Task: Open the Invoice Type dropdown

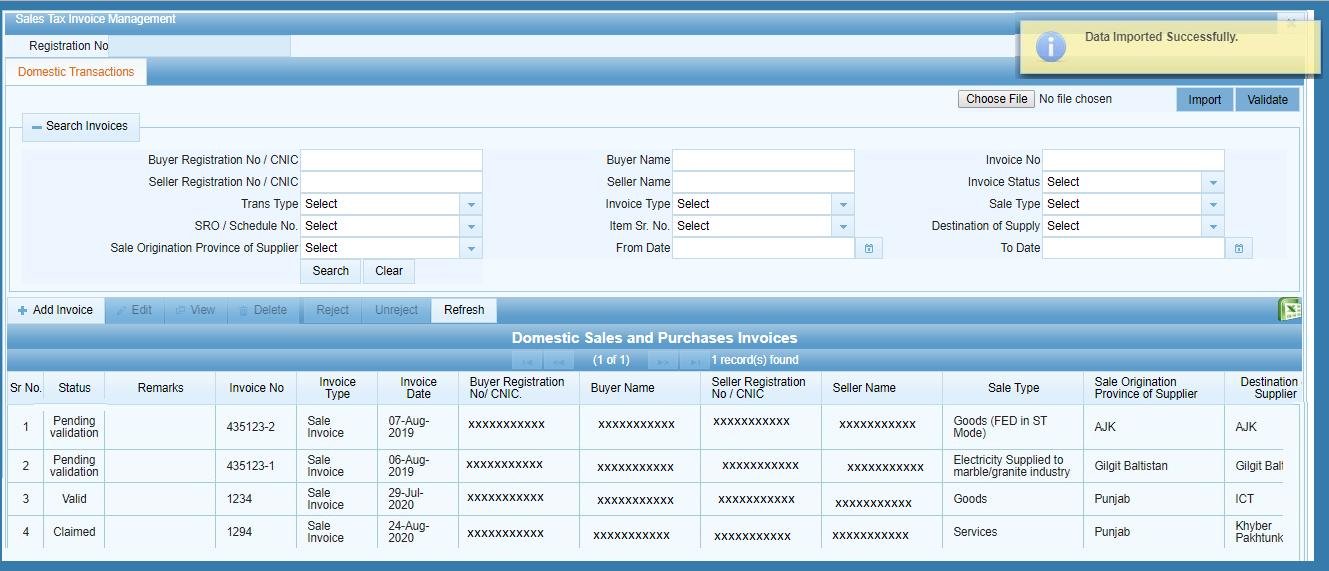Action: 843,204
